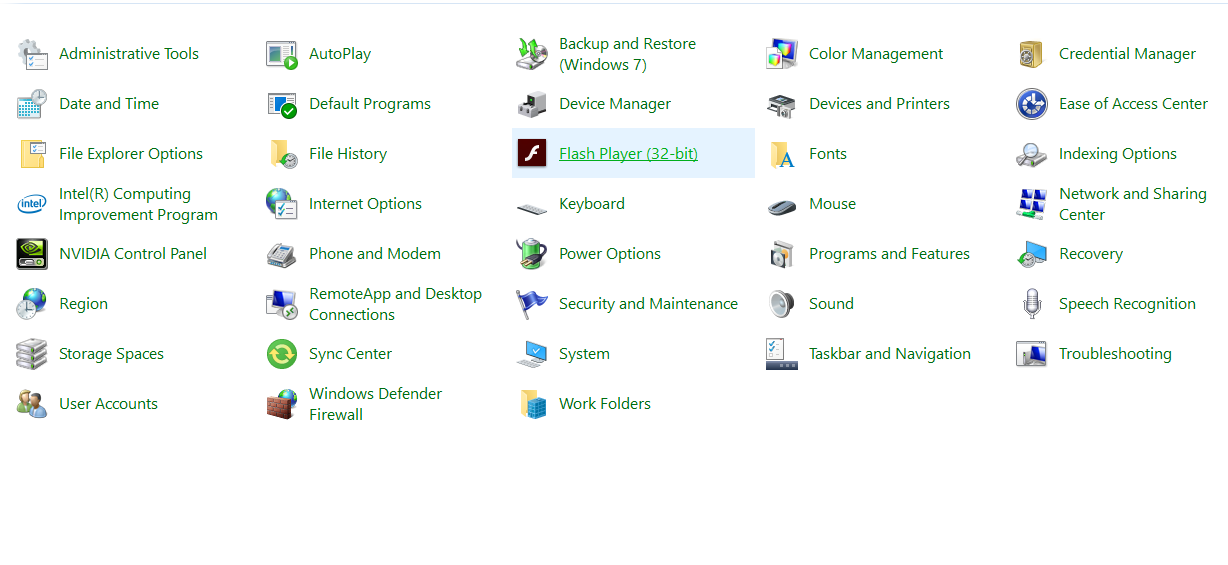Click the Programs and Features icon
1228x565 pixels.
(x=782, y=254)
